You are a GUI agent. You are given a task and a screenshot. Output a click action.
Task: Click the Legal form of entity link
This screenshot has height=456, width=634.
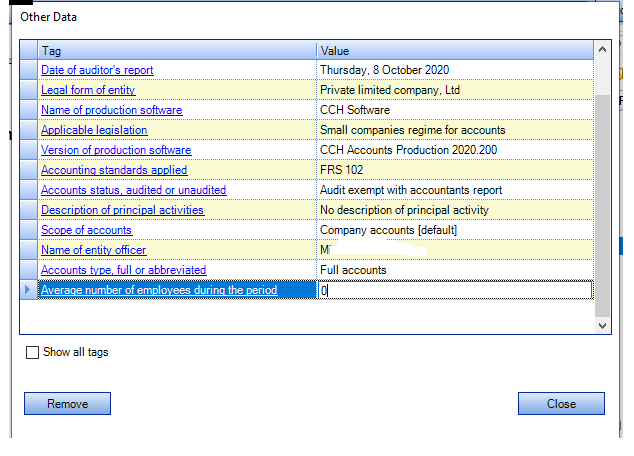pos(88,90)
